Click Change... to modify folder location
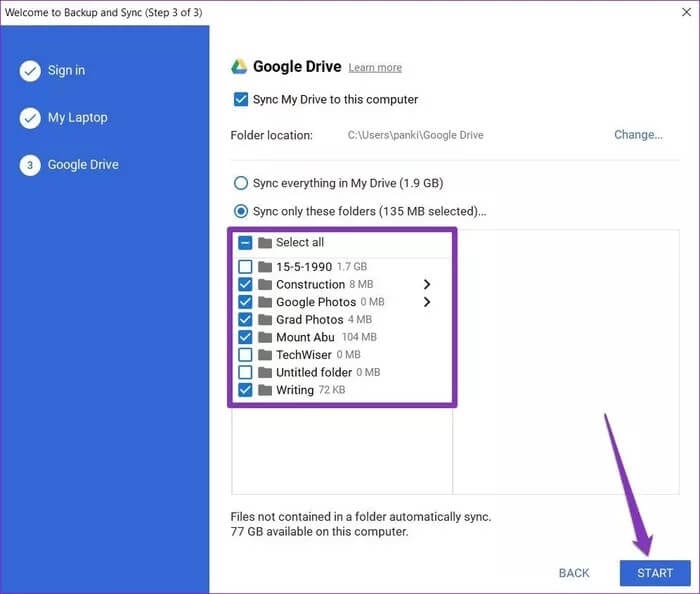 (638, 135)
